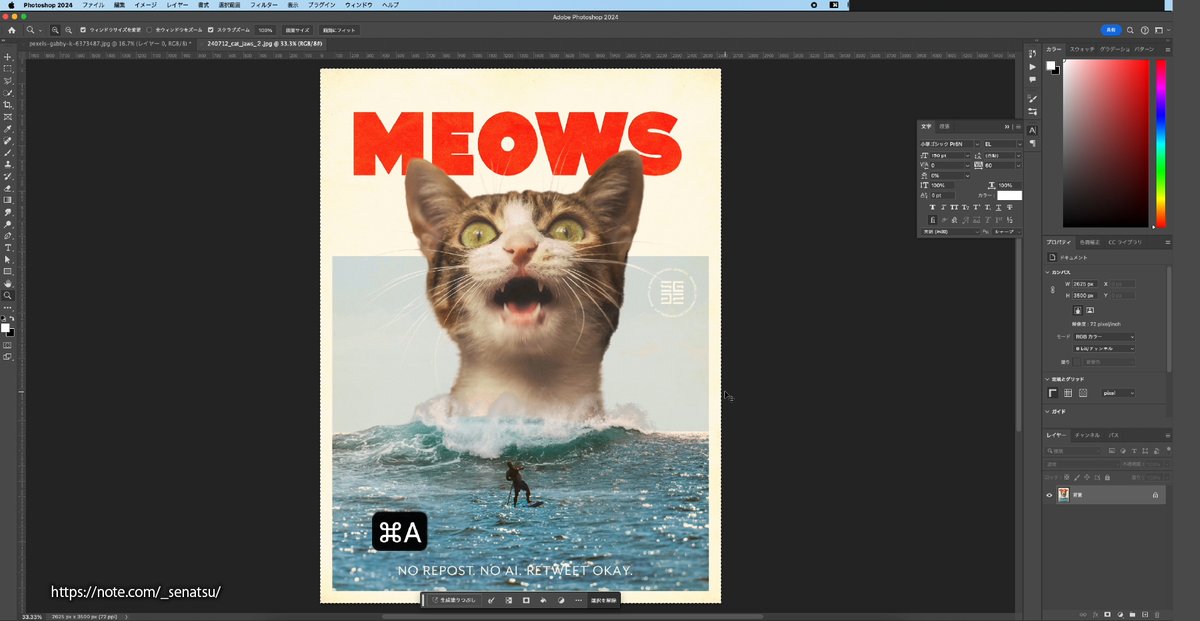Click the text カラー swatch in Character panel
This screenshot has height=621, width=1200.
coord(1009,196)
